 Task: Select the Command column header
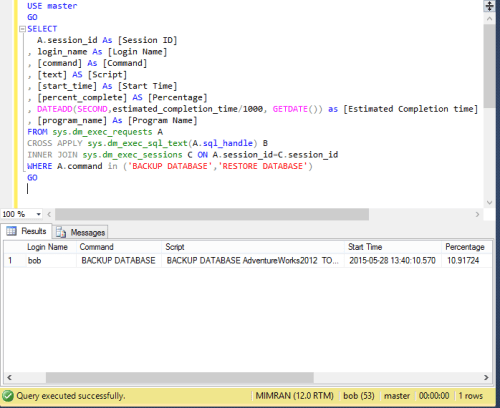tap(119, 247)
